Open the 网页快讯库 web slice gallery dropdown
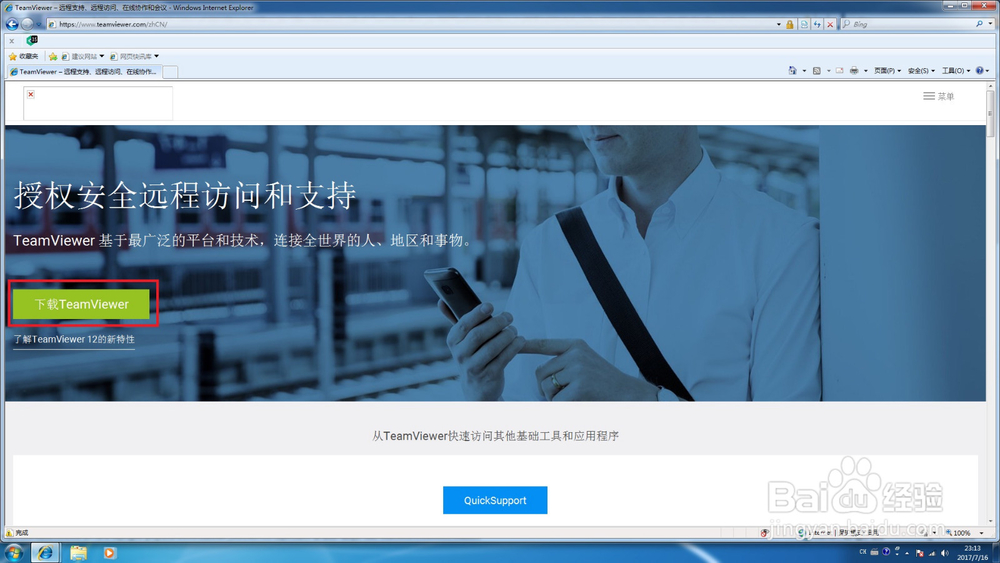 (135, 56)
